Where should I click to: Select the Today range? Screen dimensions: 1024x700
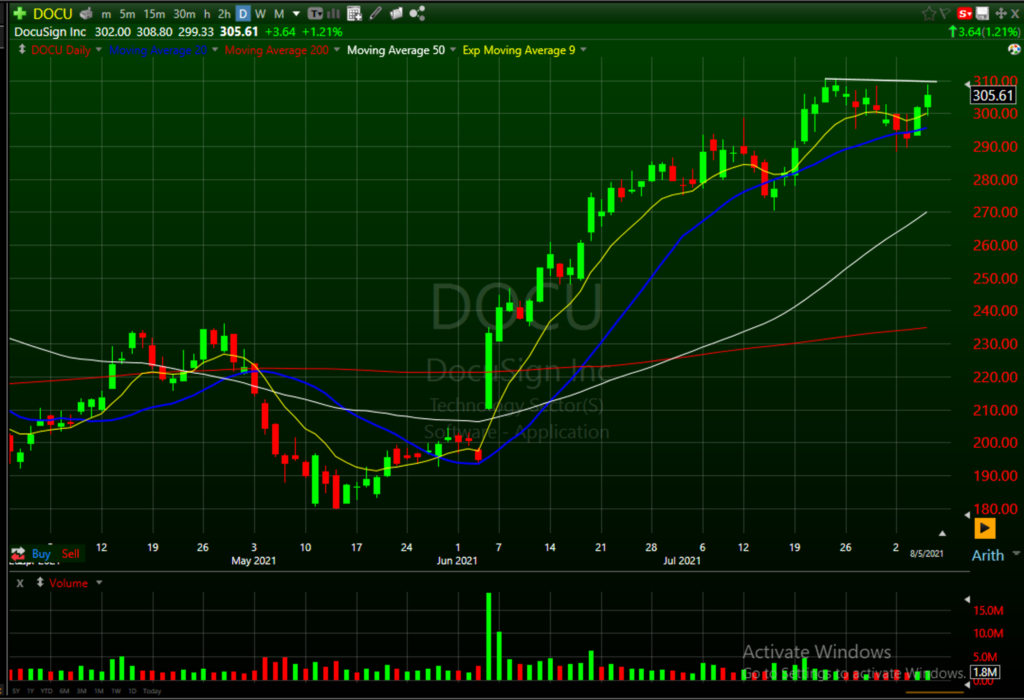pos(152,691)
